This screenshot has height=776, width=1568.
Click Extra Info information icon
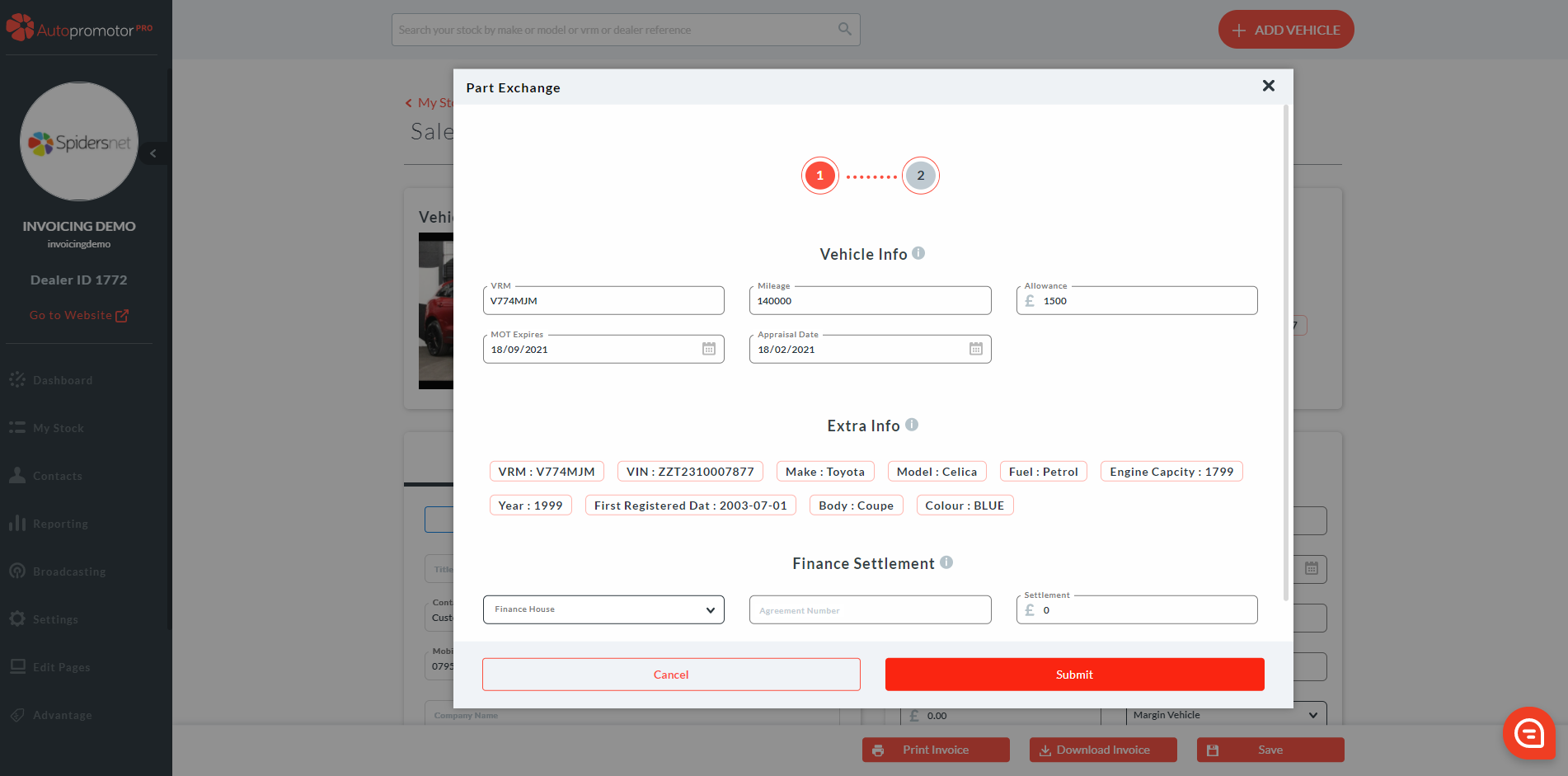click(x=912, y=425)
